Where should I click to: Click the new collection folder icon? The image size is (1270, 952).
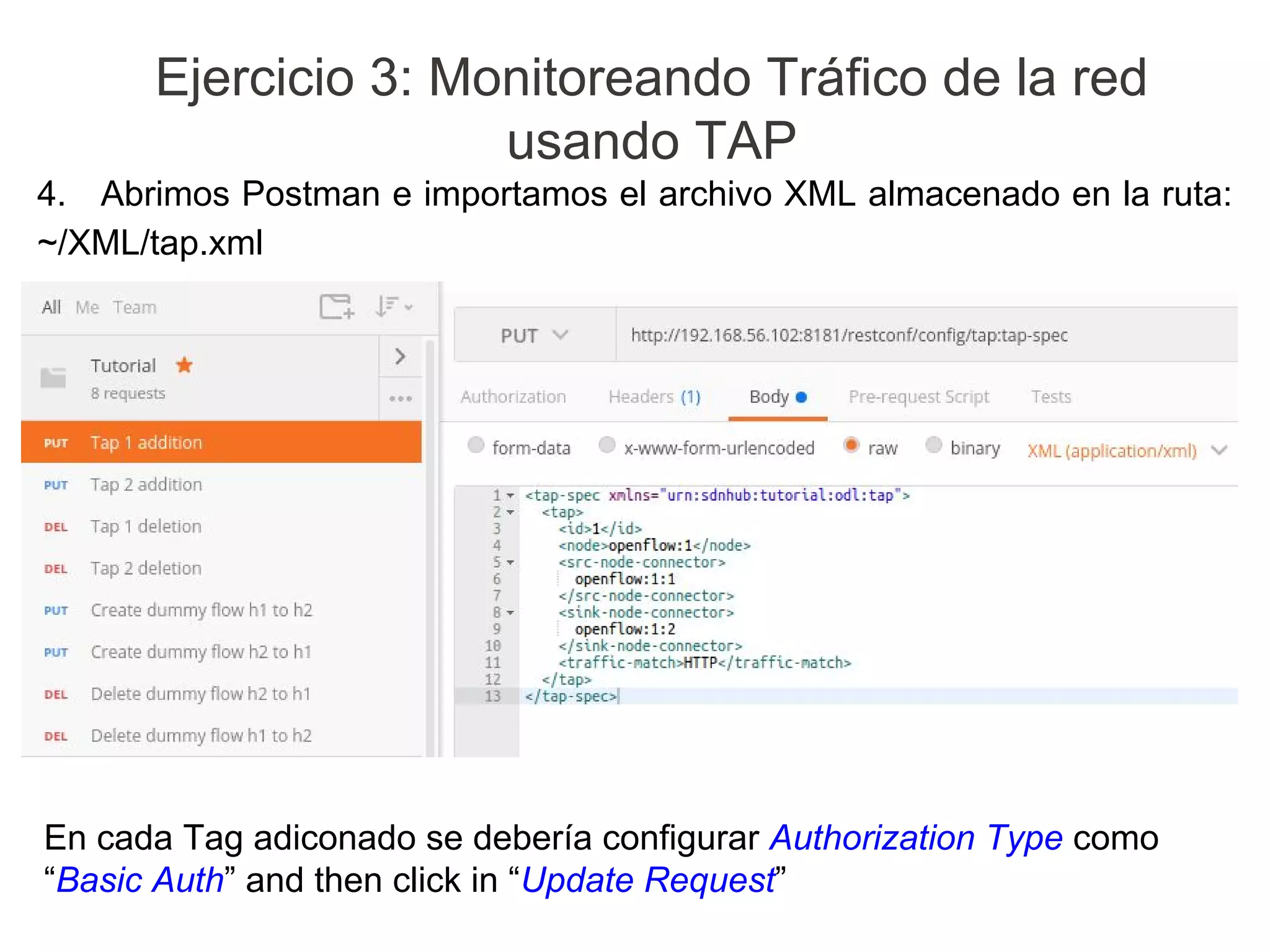[x=337, y=306]
